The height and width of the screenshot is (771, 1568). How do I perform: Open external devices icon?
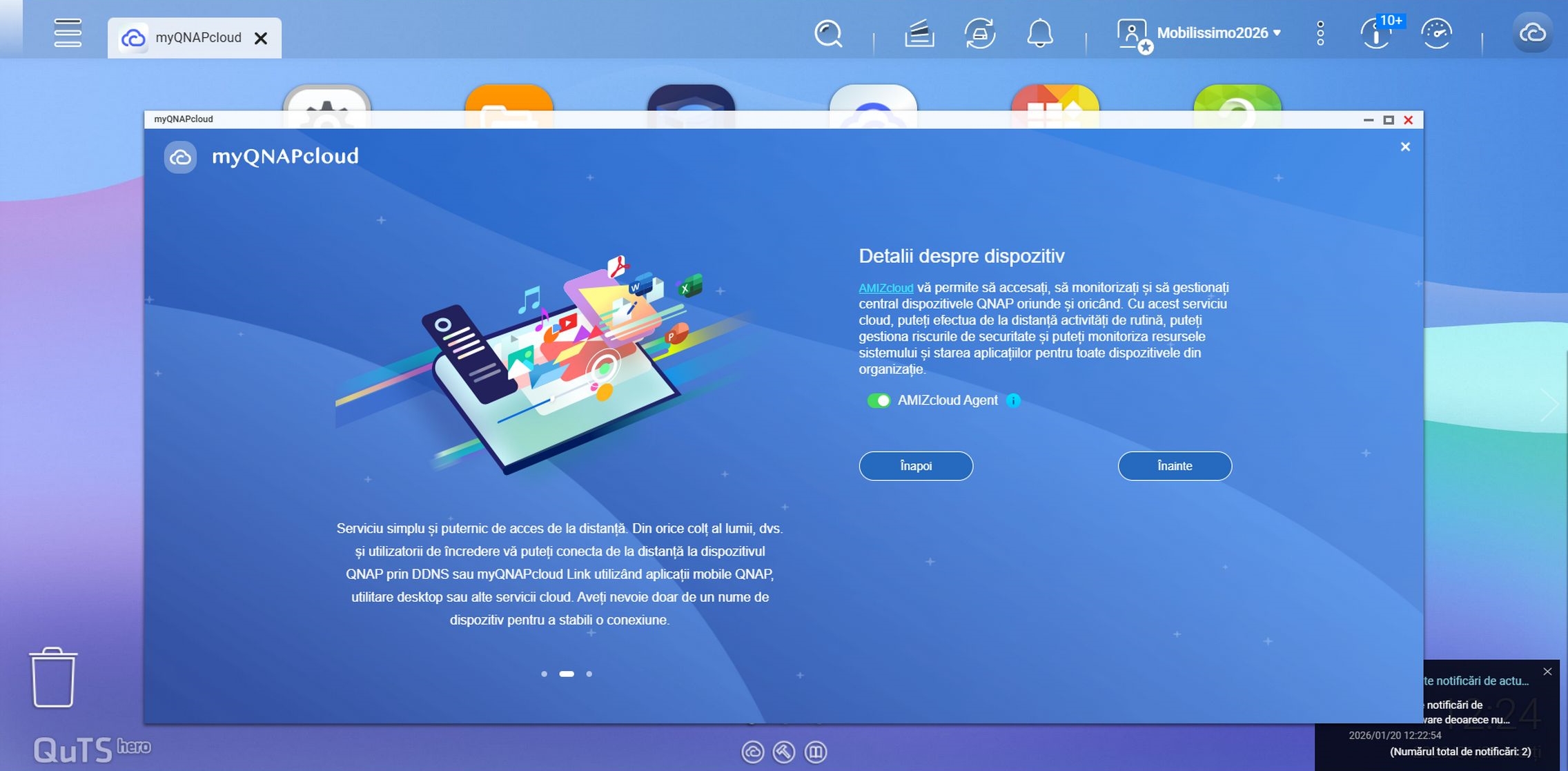pos(979,33)
